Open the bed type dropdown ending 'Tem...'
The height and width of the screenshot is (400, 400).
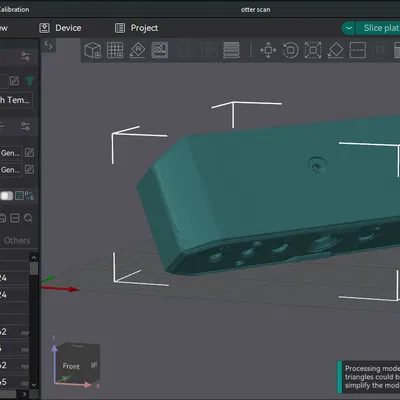coord(16,100)
